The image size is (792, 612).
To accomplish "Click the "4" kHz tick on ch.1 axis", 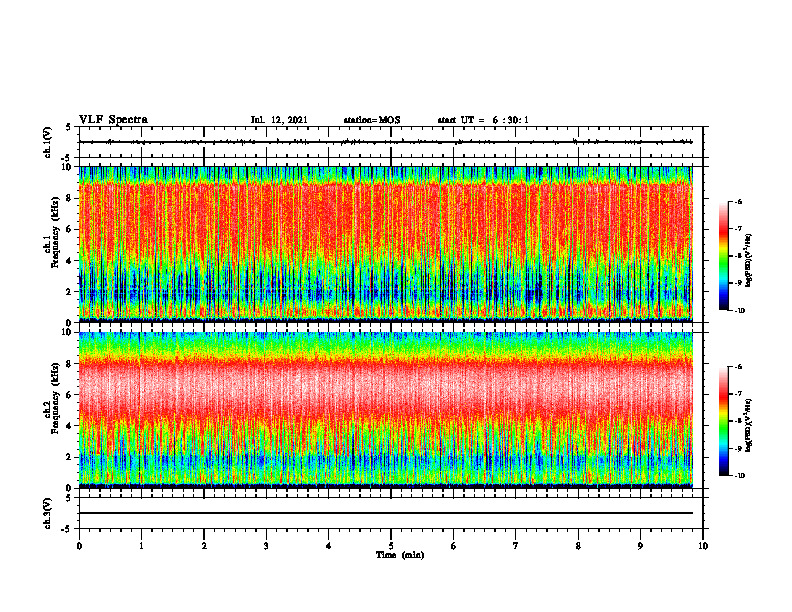I will coord(70,261).
